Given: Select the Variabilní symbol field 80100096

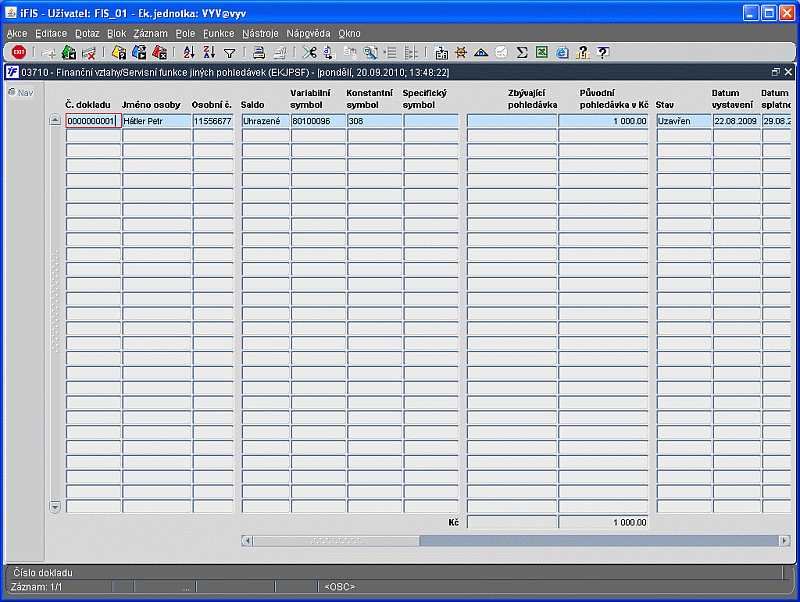Looking at the screenshot, I should tap(316, 121).
